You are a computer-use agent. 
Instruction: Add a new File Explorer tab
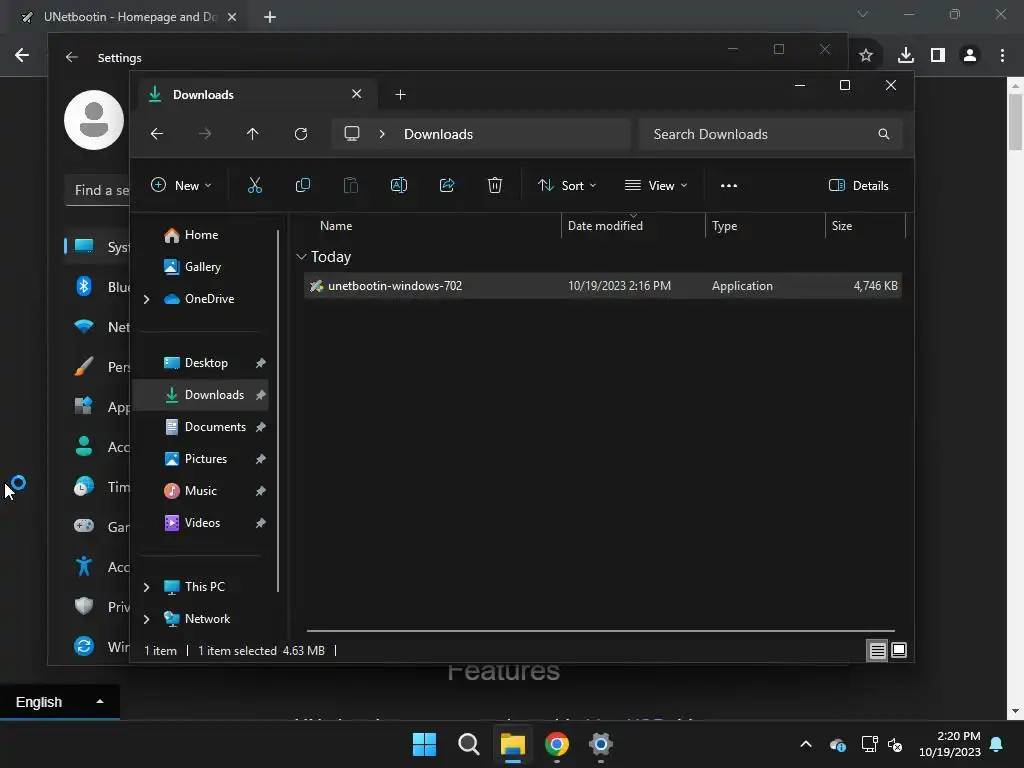[400, 95]
